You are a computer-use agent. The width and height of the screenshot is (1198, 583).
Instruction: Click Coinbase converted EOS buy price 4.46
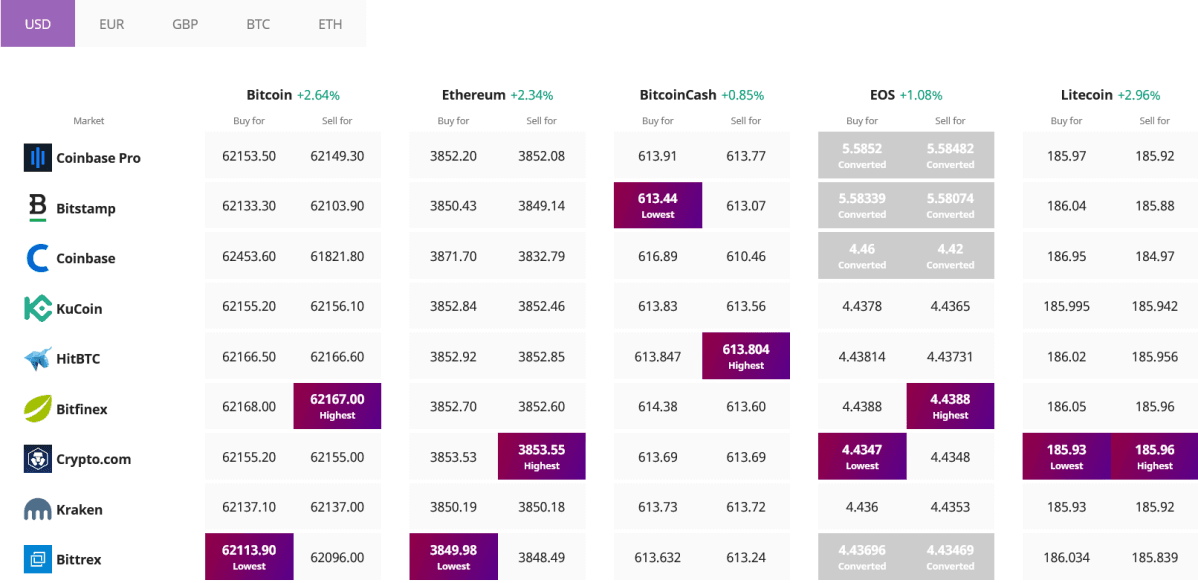click(863, 255)
